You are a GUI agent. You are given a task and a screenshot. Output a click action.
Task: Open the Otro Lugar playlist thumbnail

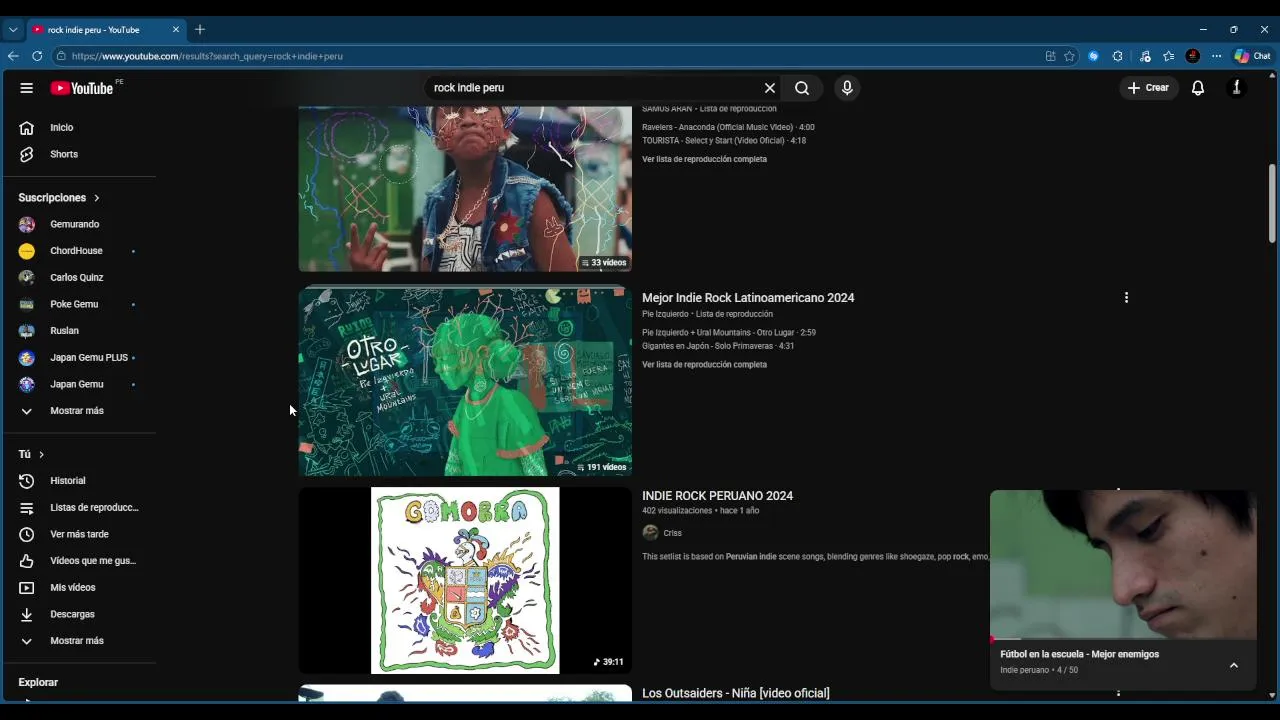coord(465,381)
